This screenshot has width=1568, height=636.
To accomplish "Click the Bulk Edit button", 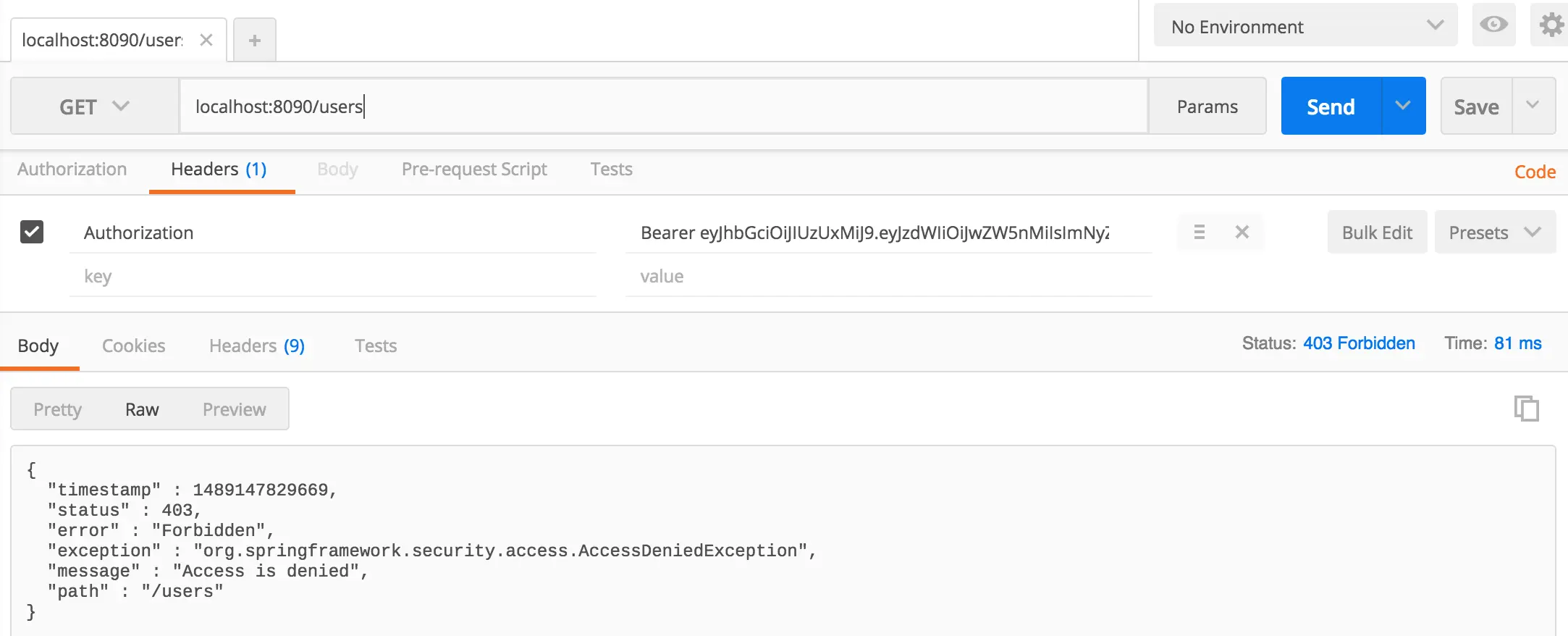I will (1377, 233).
